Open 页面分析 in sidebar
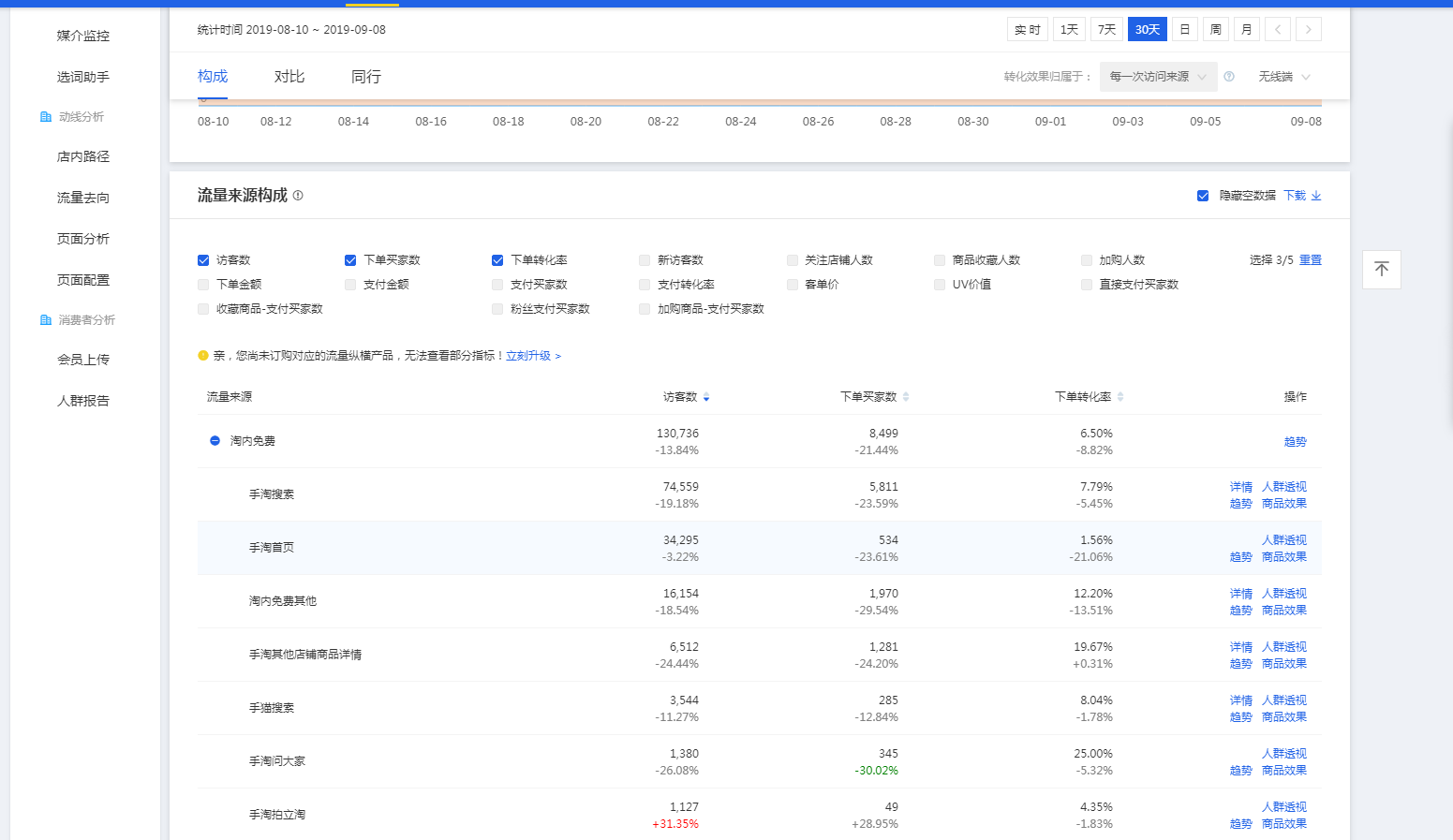 pos(83,239)
